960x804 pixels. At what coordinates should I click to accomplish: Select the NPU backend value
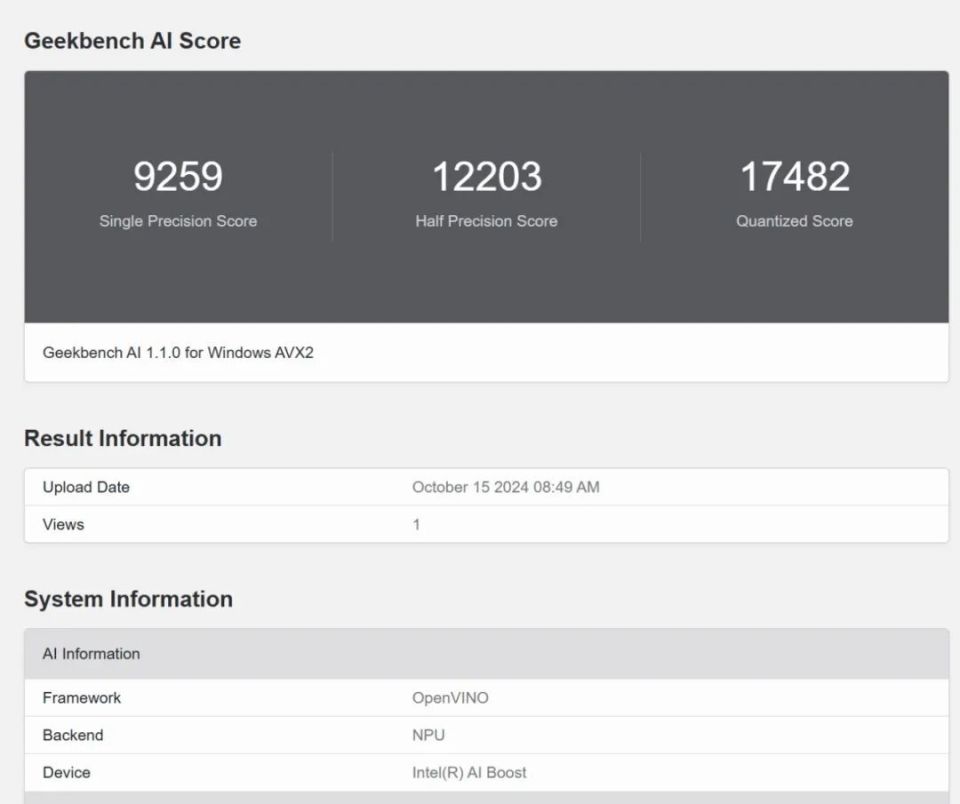[x=429, y=735]
